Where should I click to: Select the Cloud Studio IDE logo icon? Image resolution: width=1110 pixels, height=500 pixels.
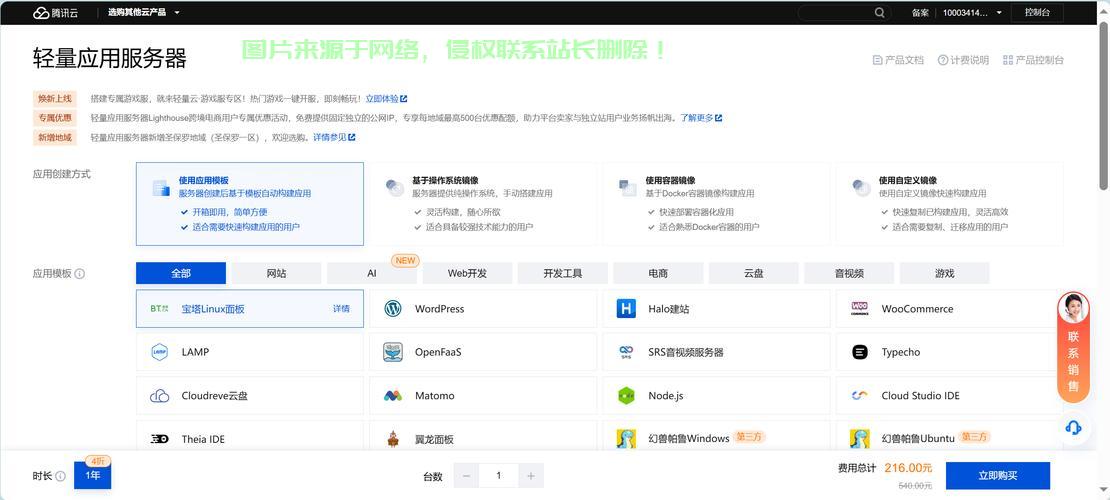tap(859, 396)
